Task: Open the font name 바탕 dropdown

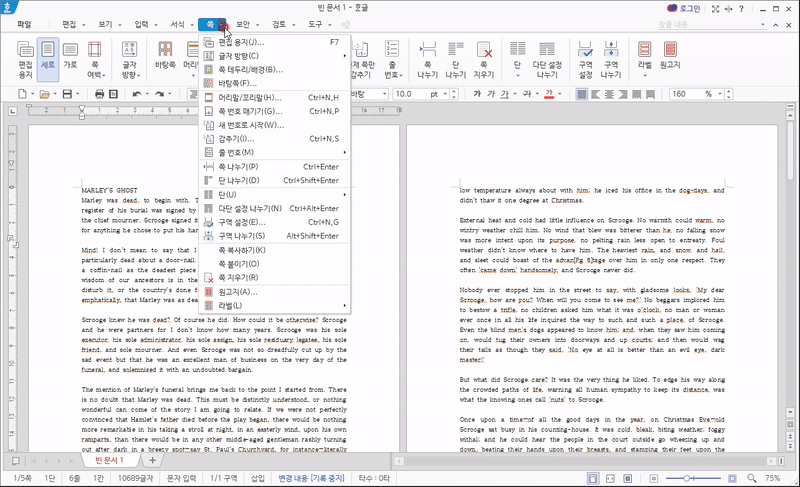Action: 385,94
